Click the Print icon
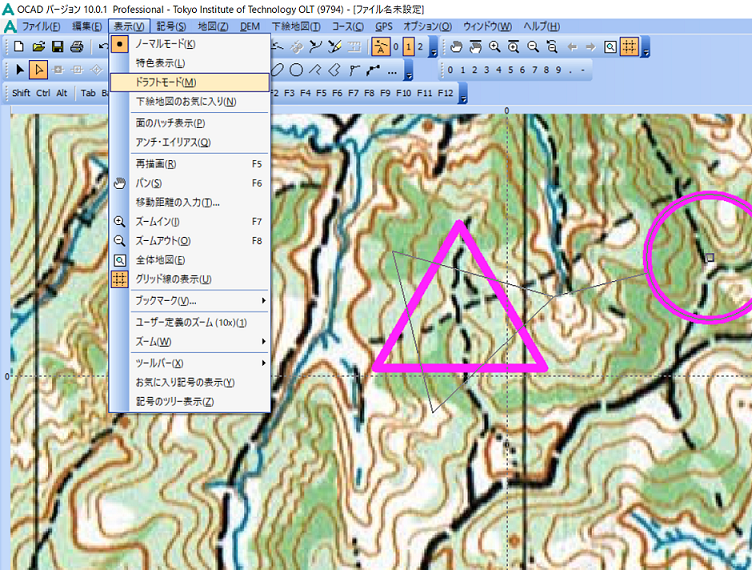This screenshot has width=752, height=570. point(77,47)
